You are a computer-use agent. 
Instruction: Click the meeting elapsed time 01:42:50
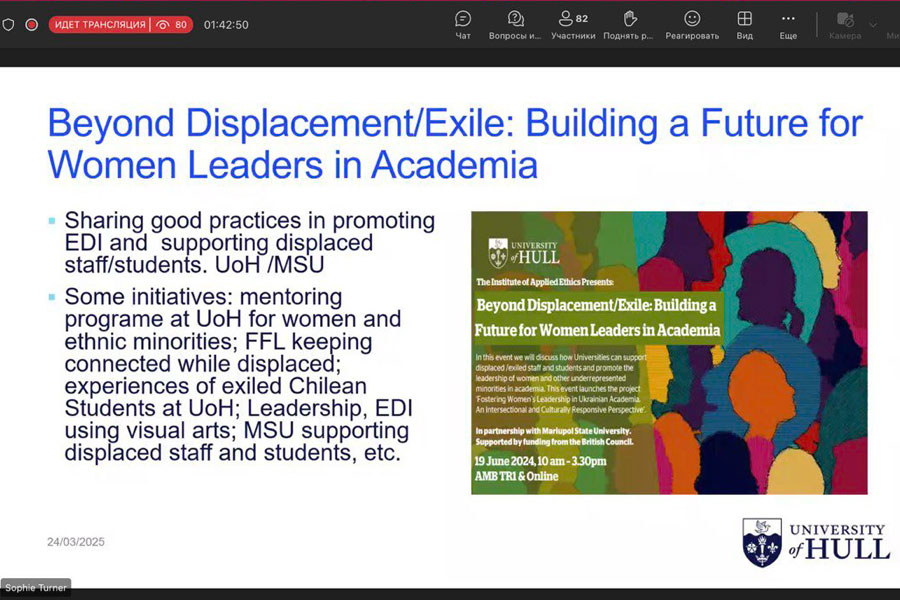226,24
